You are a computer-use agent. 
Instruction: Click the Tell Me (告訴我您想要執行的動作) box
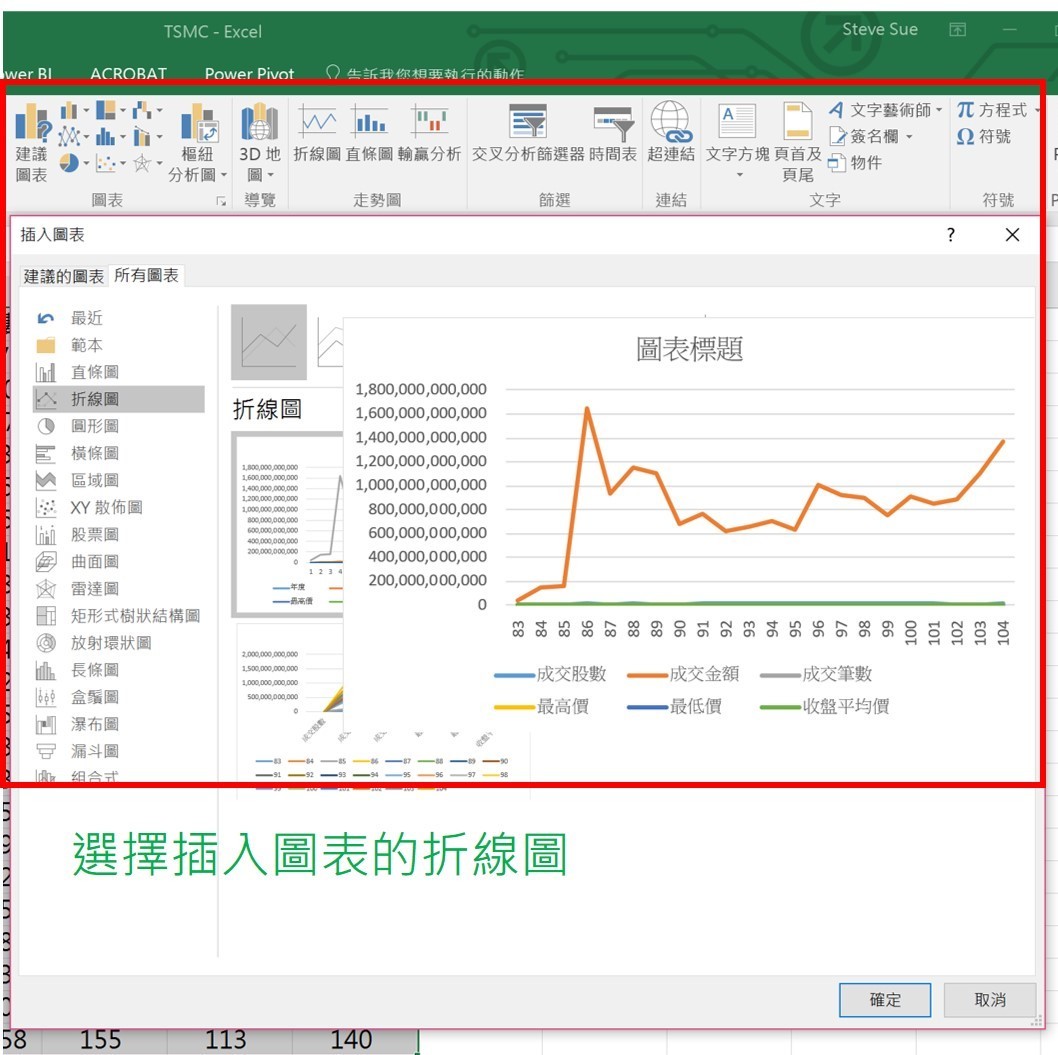[425, 74]
